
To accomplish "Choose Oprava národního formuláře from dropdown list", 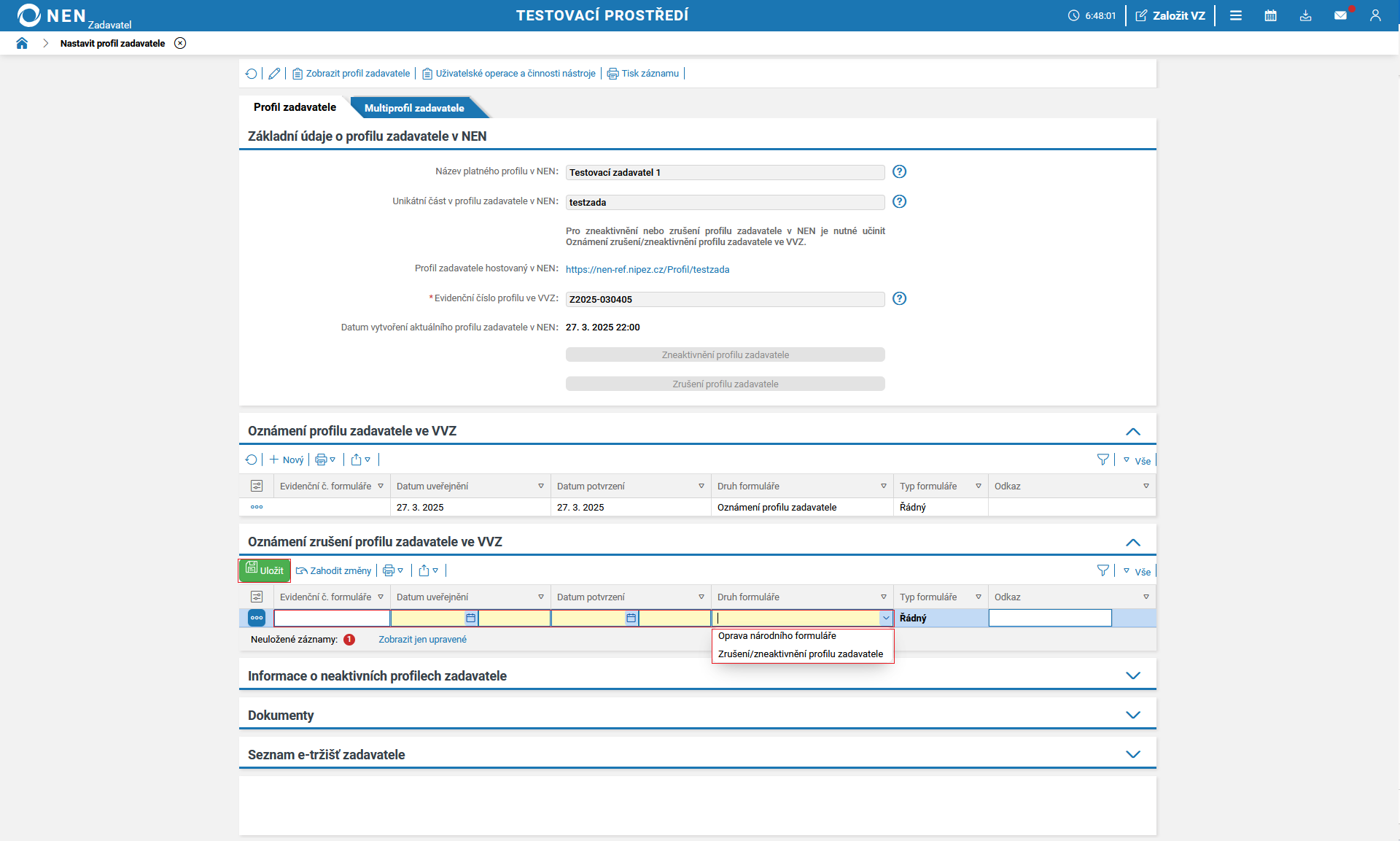I will point(777,636).
